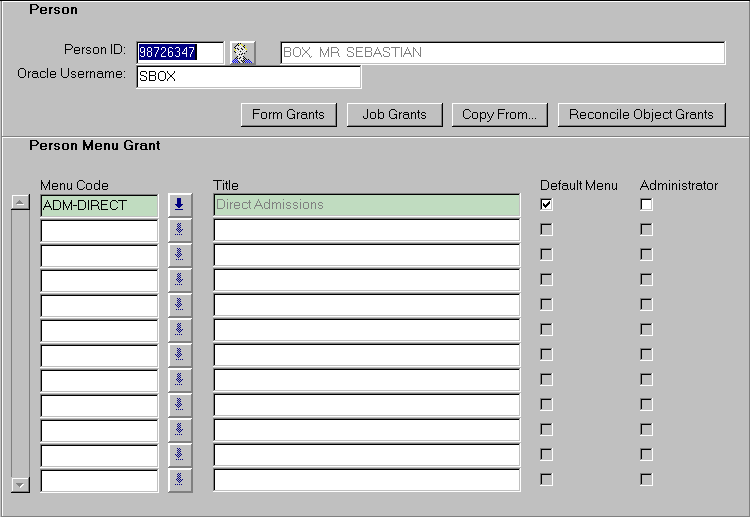750x517 pixels.
Task: Click the third row menu code lookup arrow
Action: 180,255
